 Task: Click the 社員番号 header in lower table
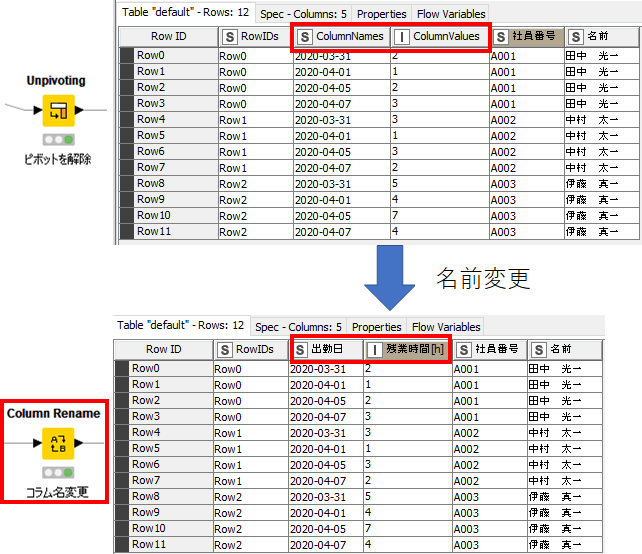pyautogui.click(x=490, y=349)
